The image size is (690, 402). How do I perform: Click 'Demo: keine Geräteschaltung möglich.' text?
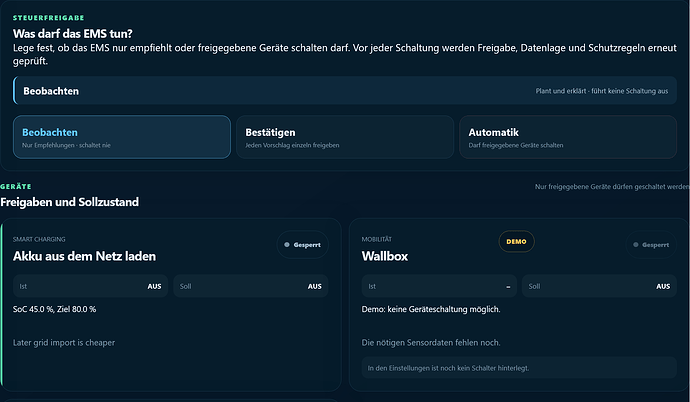click(x=431, y=309)
